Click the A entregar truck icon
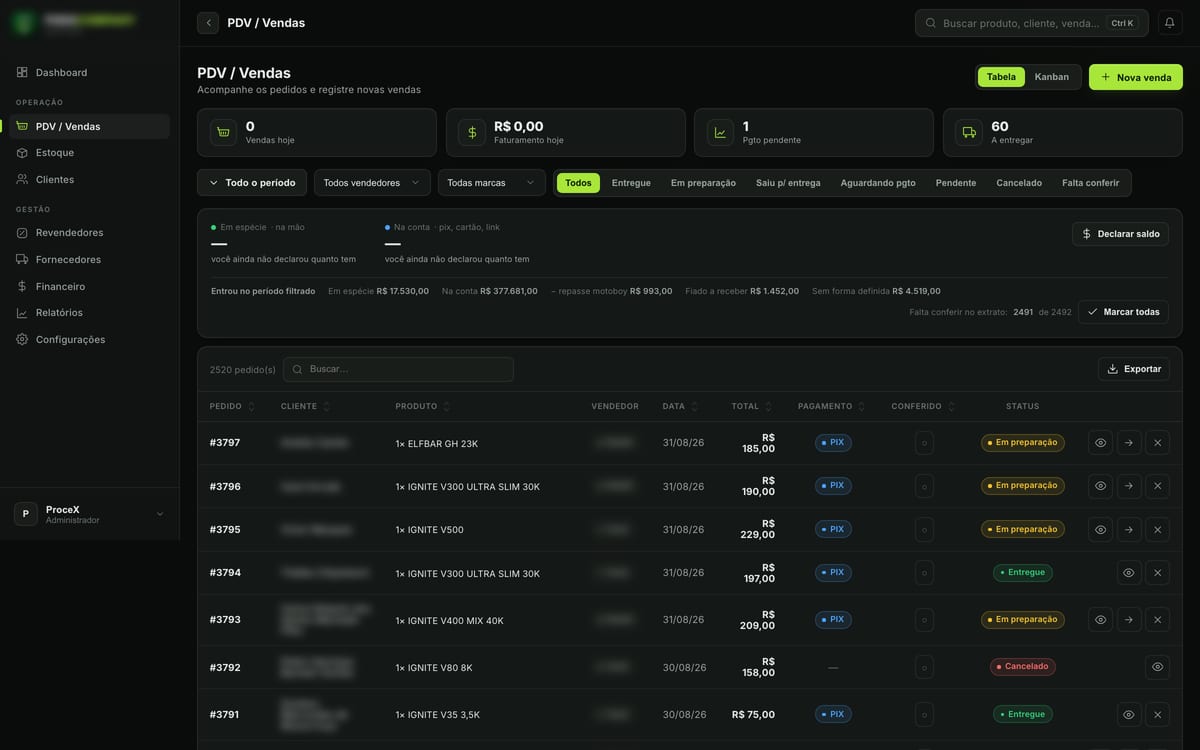The height and width of the screenshot is (750, 1200). tap(969, 132)
